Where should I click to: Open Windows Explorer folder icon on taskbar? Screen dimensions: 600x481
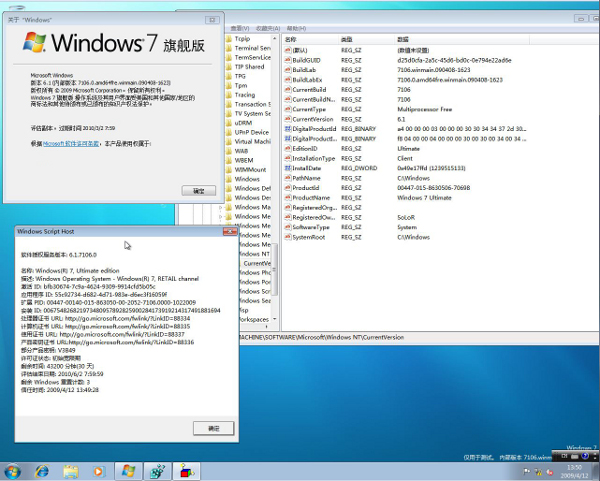pos(70,471)
